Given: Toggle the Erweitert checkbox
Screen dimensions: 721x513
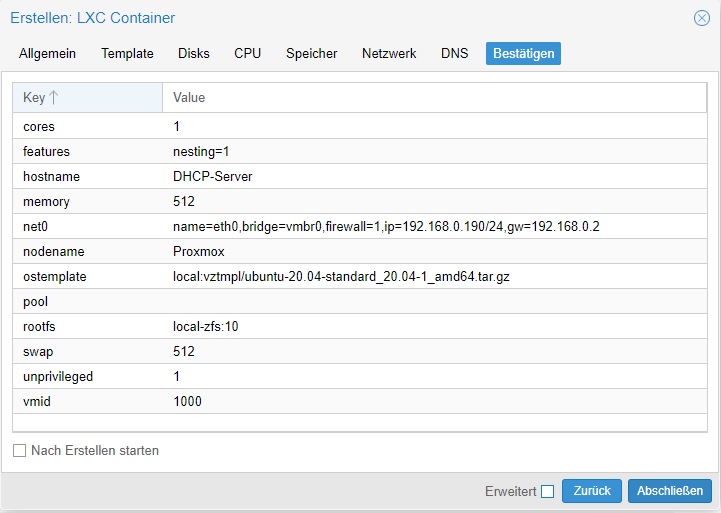Looking at the screenshot, I should click(547, 491).
